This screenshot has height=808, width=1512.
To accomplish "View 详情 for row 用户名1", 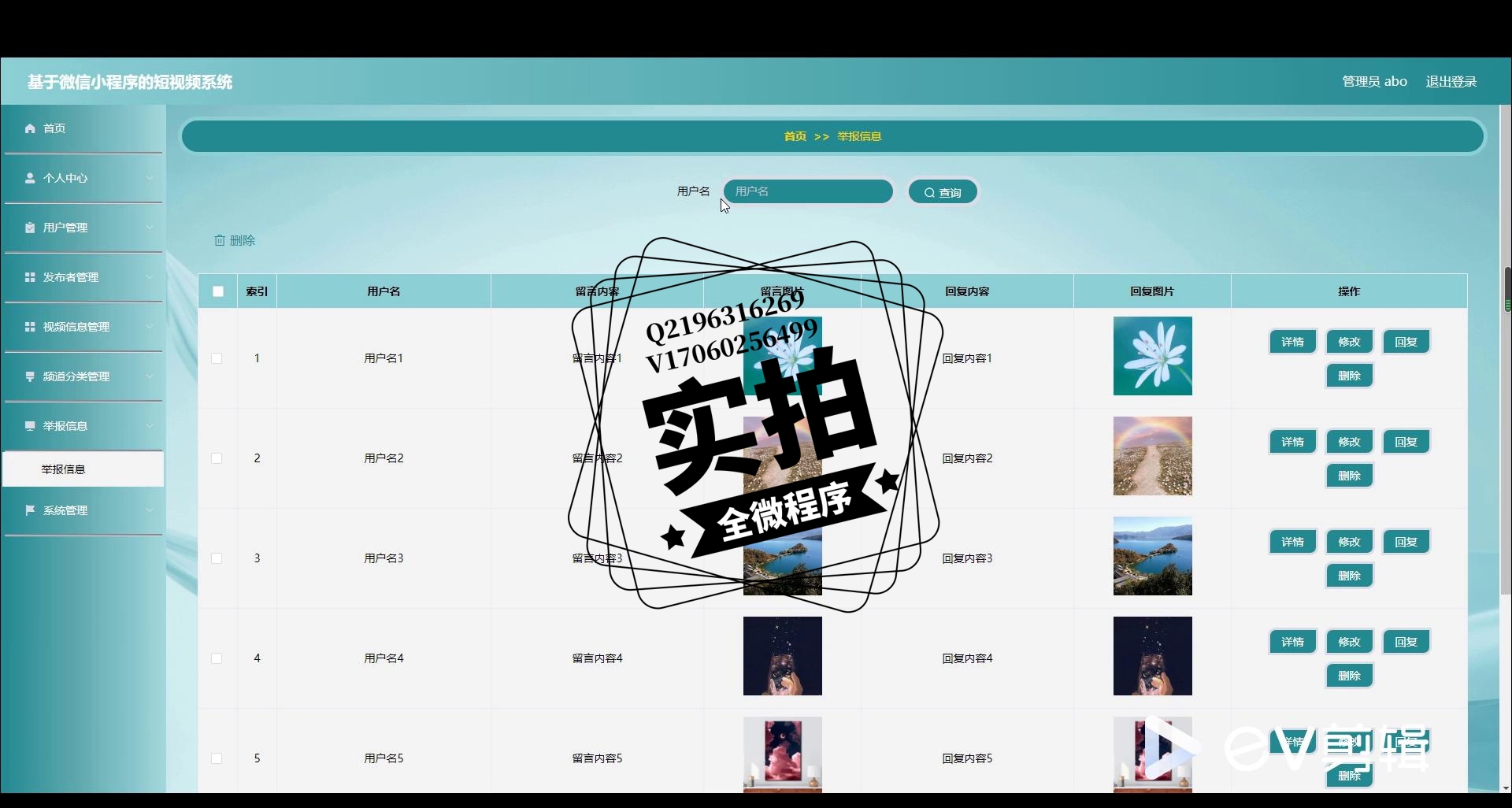I will (x=1292, y=342).
